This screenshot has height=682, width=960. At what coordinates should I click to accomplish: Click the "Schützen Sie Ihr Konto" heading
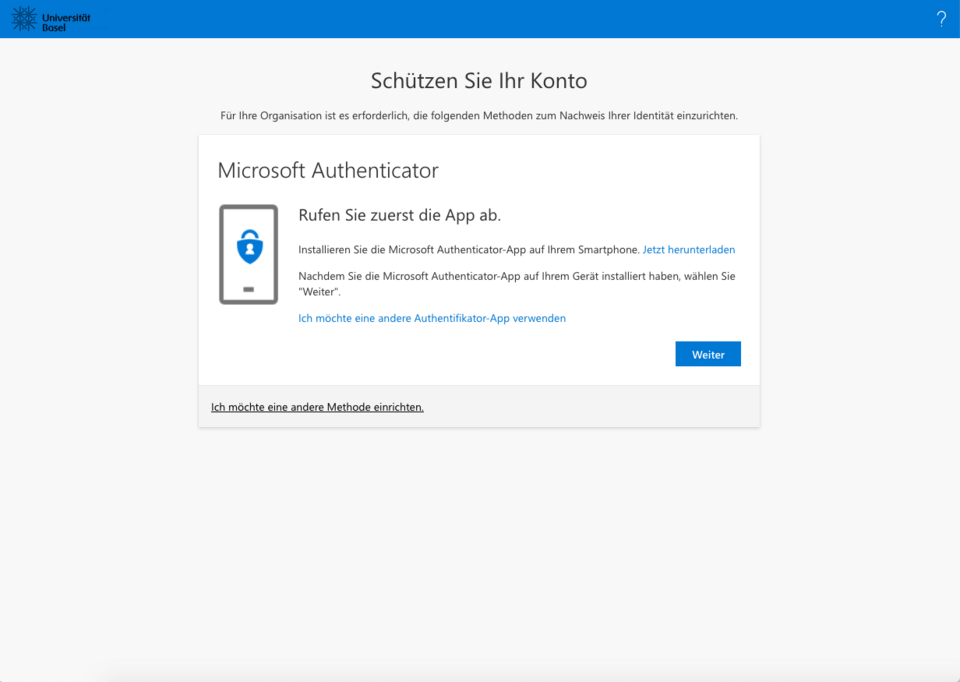479,81
